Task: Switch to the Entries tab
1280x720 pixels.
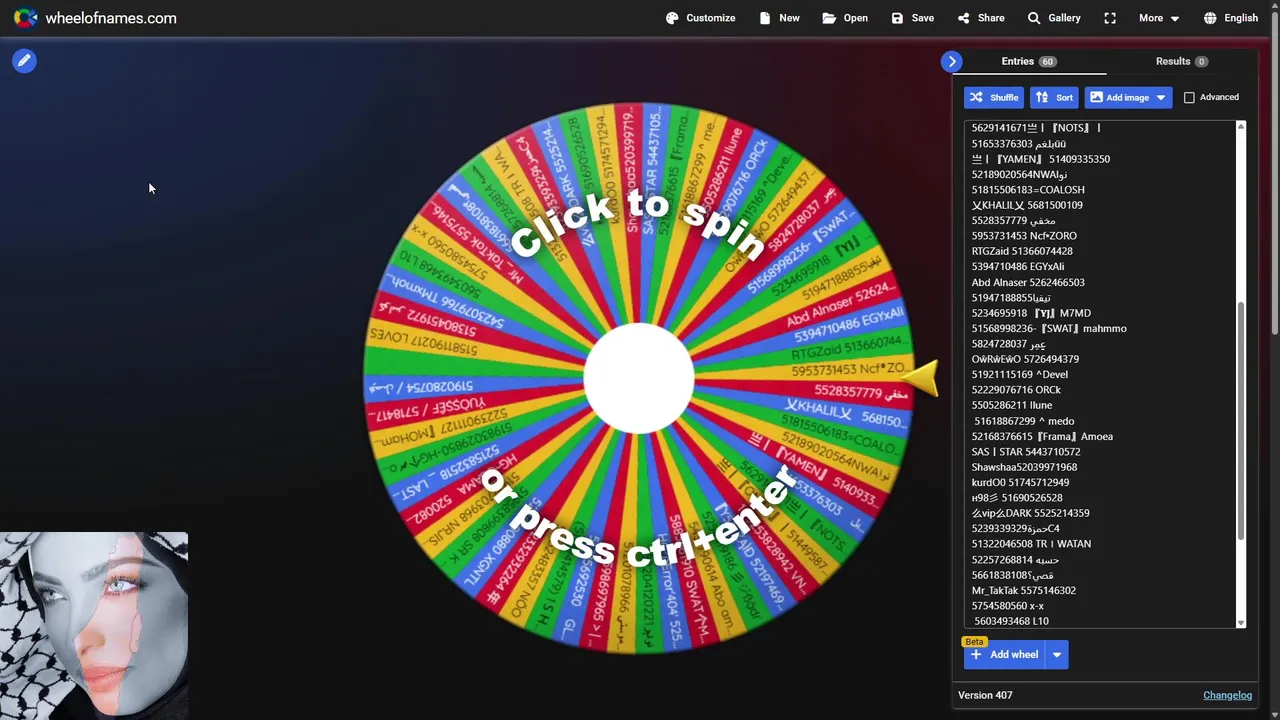Action: tap(1029, 61)
